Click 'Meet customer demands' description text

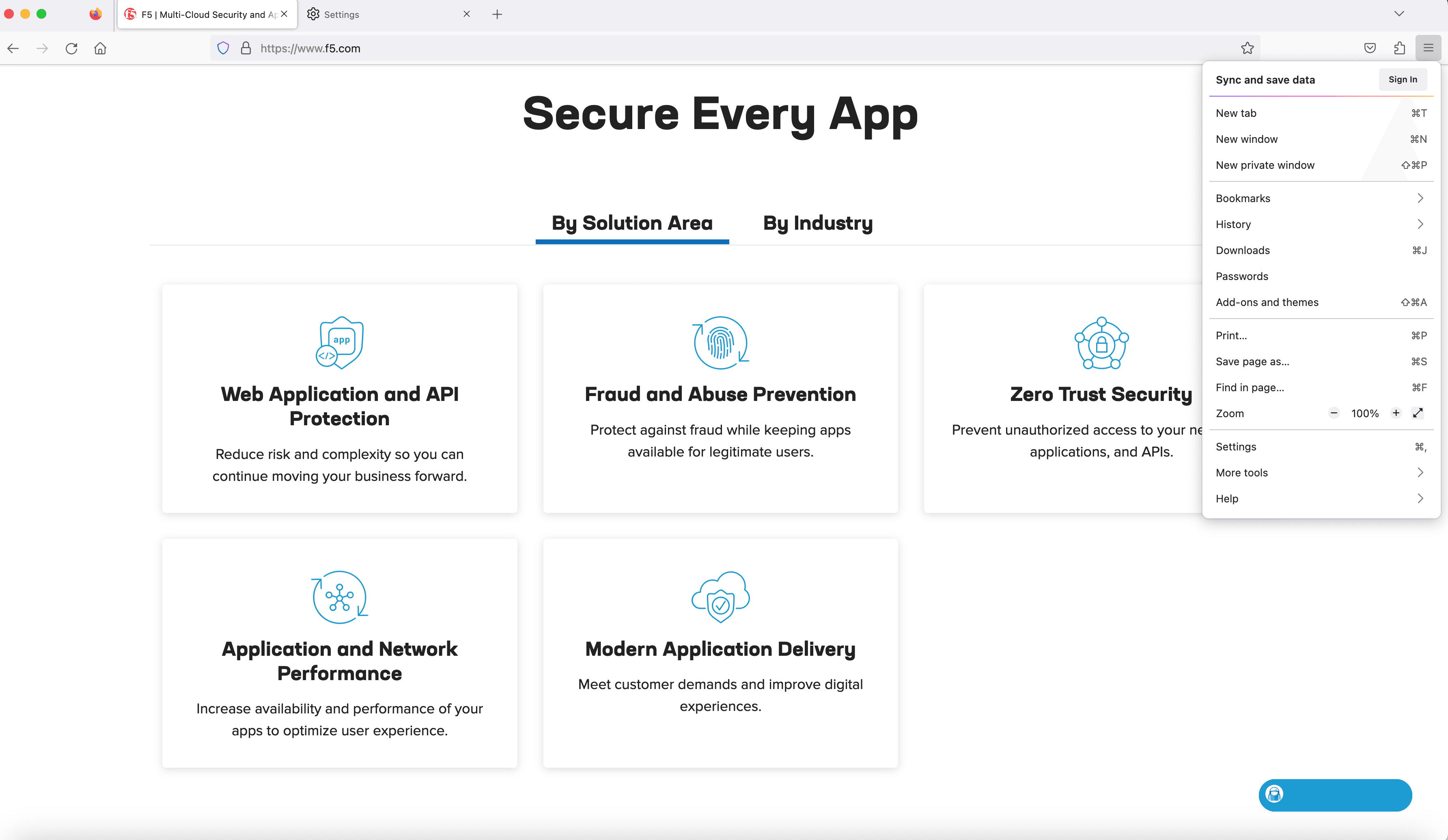[721, 695]
